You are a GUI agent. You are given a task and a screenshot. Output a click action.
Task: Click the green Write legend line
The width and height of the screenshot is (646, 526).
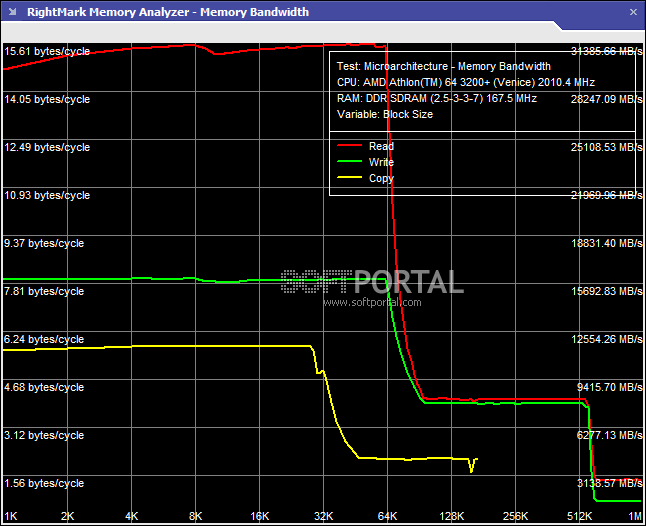coord(349,162)
